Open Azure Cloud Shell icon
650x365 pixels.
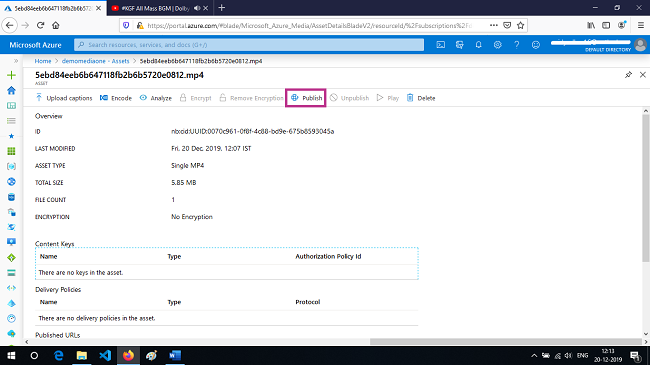click(441, 45)
